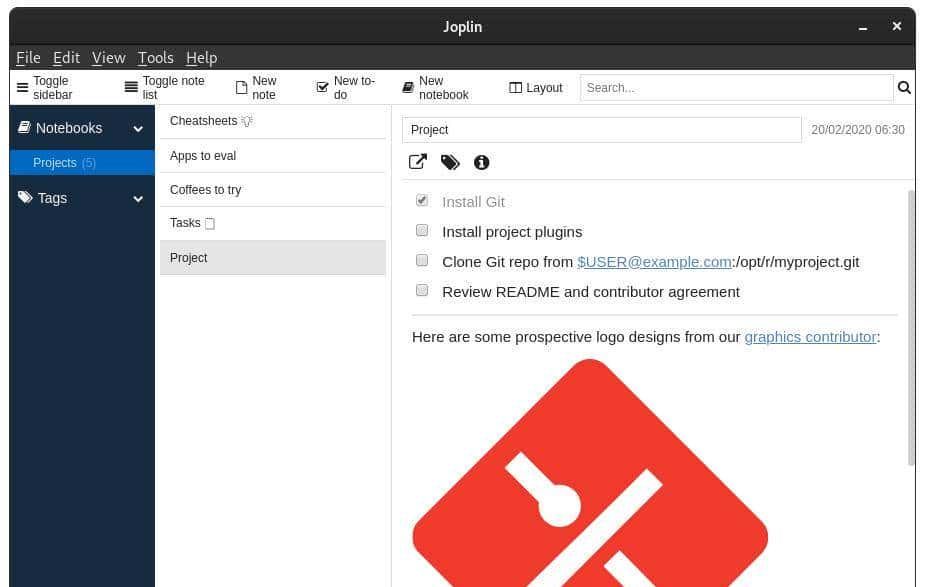This screenshot has height=587, width=925.
Task: Change the Layout from toolbar
Action: point(536,88)
